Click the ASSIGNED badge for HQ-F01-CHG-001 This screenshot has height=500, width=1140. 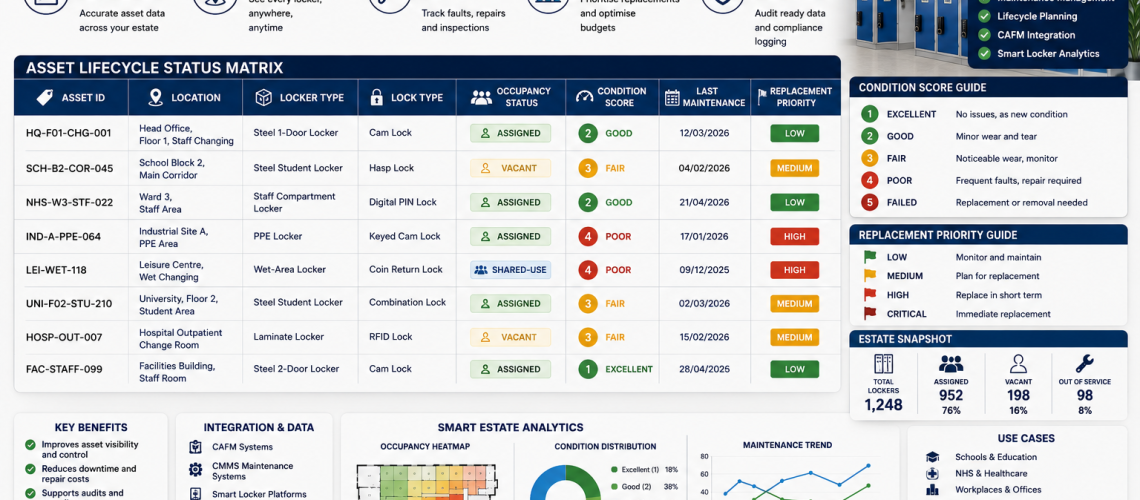[510, 134]
